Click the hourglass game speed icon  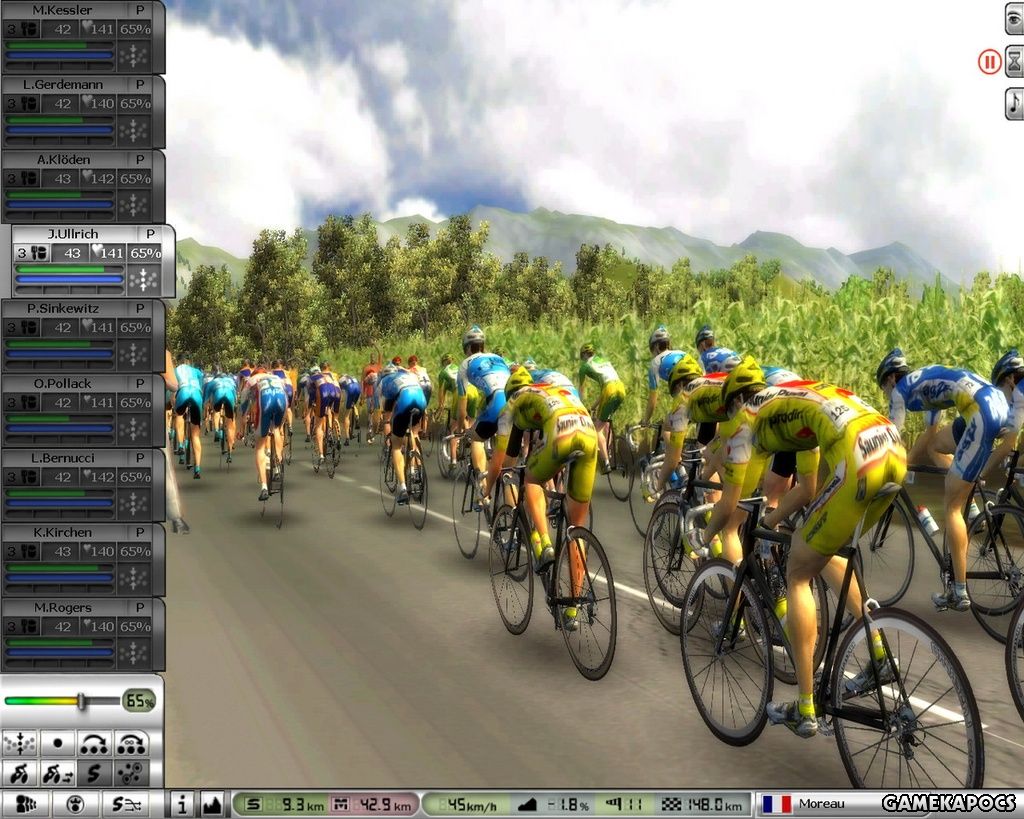tap(1014, 62)
